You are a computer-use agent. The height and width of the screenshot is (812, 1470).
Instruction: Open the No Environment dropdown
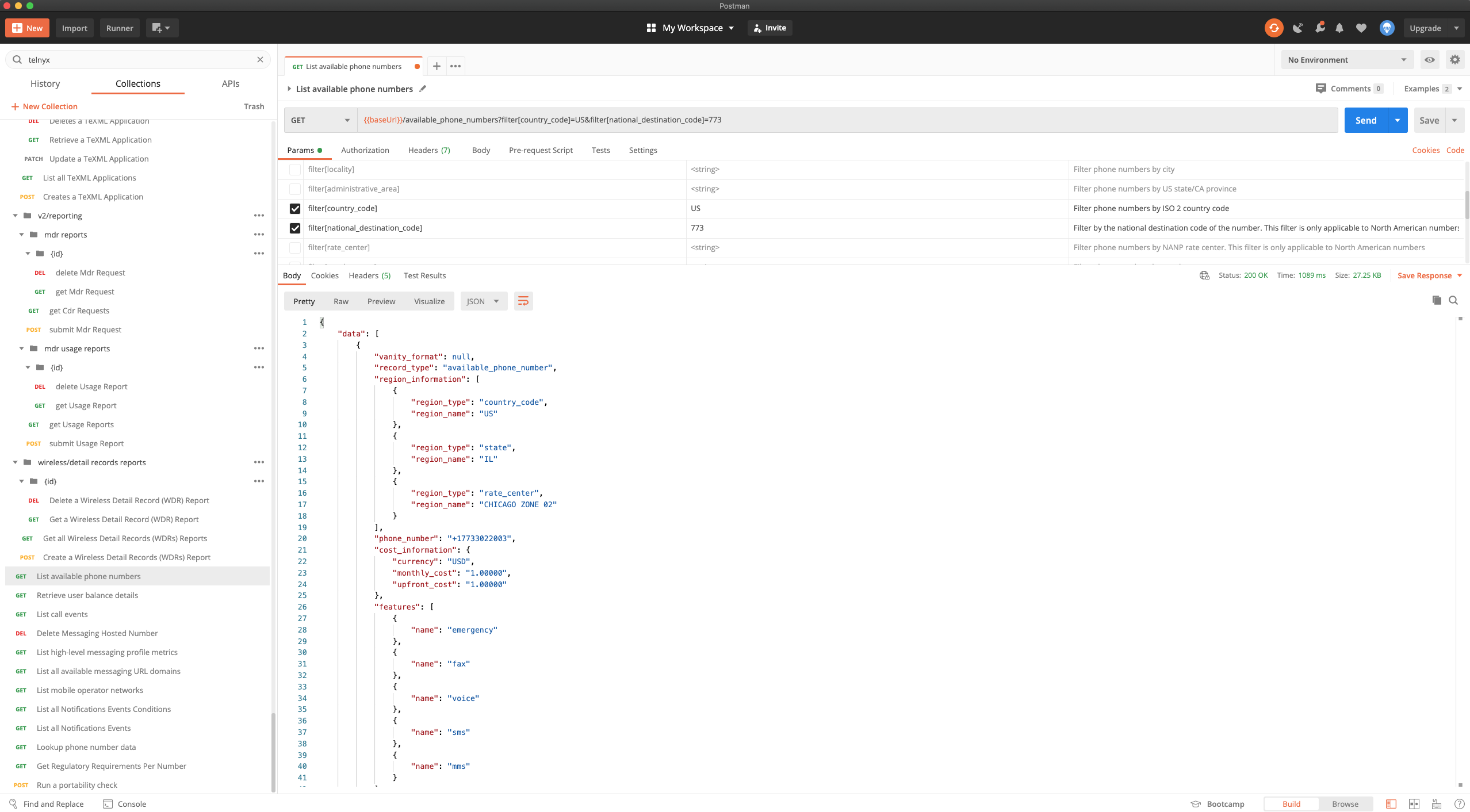point(1346,60)
